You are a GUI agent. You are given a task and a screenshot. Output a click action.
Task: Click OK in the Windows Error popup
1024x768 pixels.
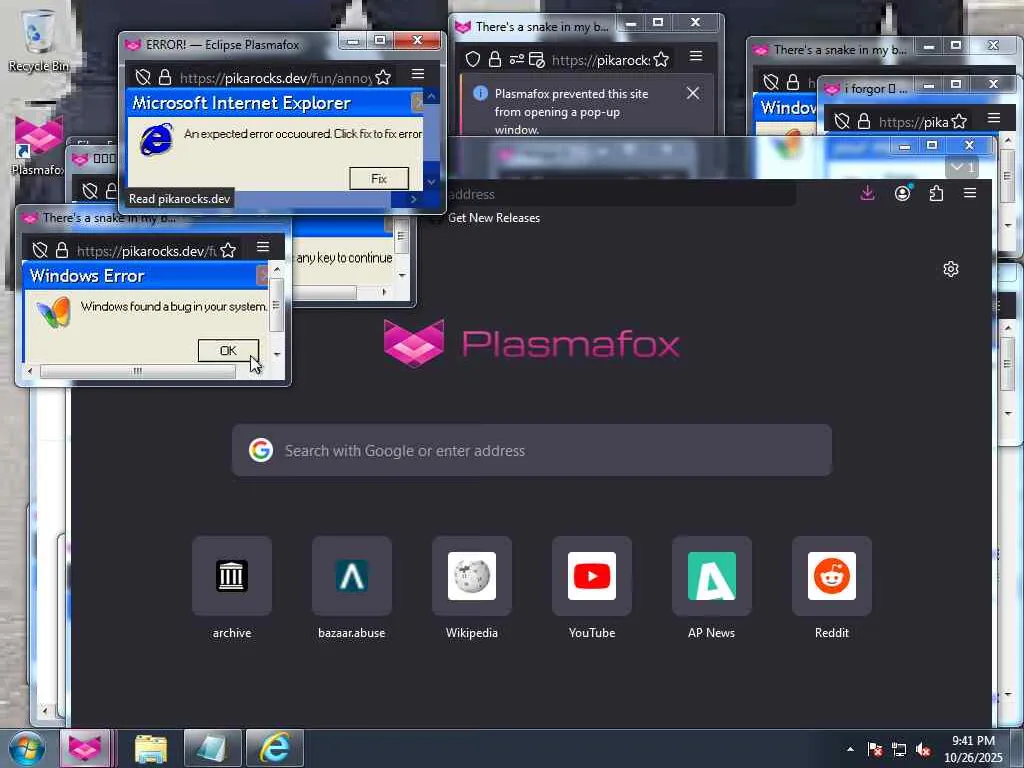pyautogui.click(x=228, y=351)
